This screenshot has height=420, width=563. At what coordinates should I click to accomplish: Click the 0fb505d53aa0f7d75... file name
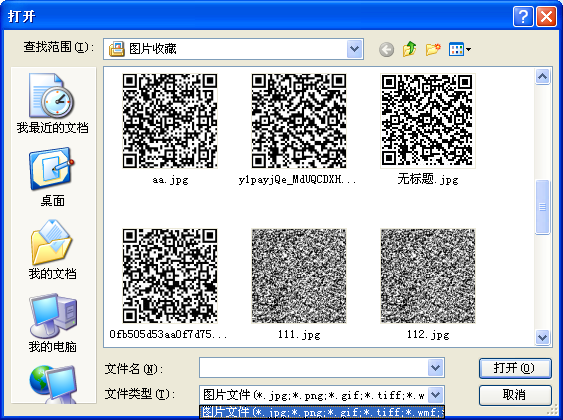(168, 335)
